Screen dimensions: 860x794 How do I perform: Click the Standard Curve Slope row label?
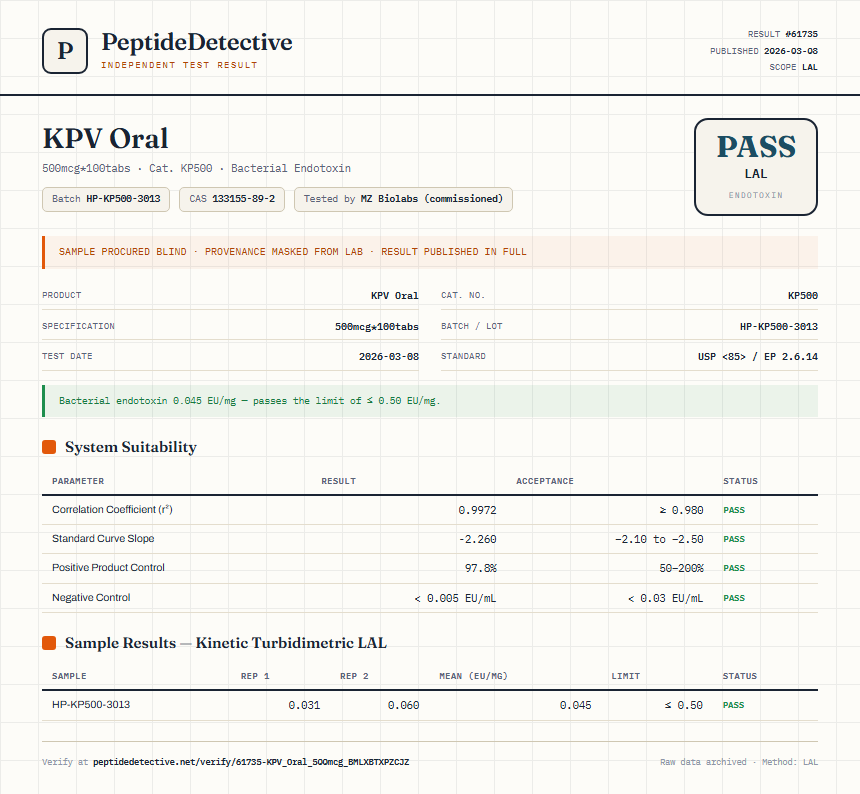(x=103, y=538)
